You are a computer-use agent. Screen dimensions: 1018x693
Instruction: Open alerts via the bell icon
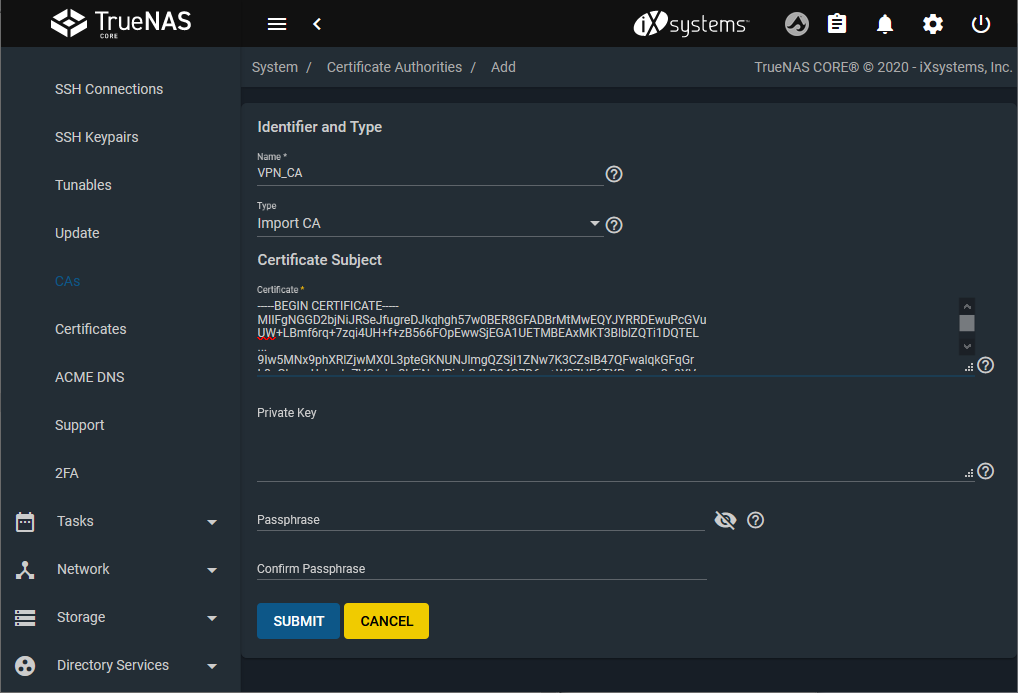click(x=885, y=24)
